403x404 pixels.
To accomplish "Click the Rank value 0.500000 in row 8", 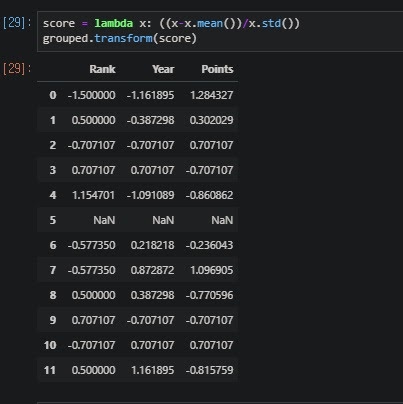I will pyautogui.click(x=94, y=295).
